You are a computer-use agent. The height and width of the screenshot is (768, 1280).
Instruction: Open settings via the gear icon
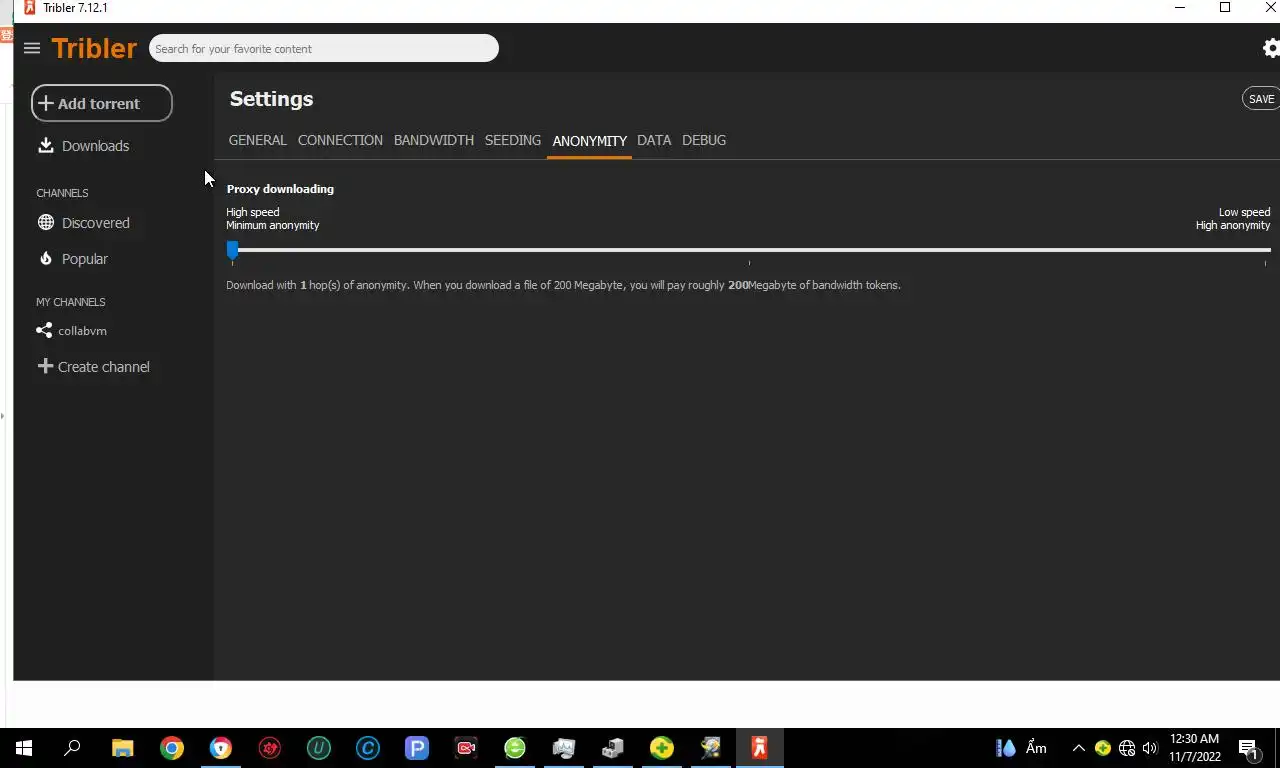pos(1271,48)
